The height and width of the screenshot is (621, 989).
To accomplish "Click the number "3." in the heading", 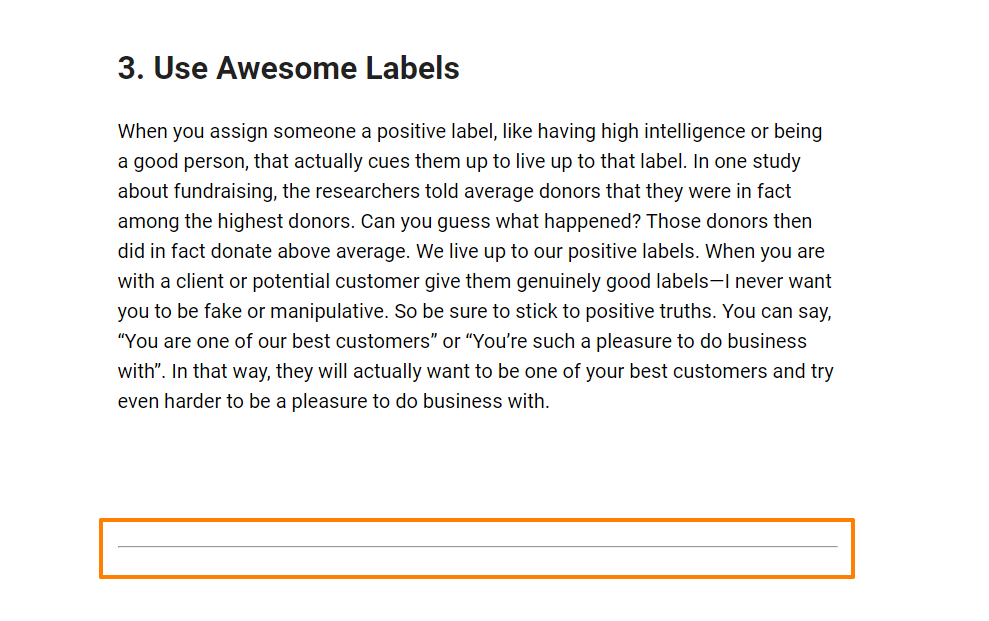I will [131, 68].
